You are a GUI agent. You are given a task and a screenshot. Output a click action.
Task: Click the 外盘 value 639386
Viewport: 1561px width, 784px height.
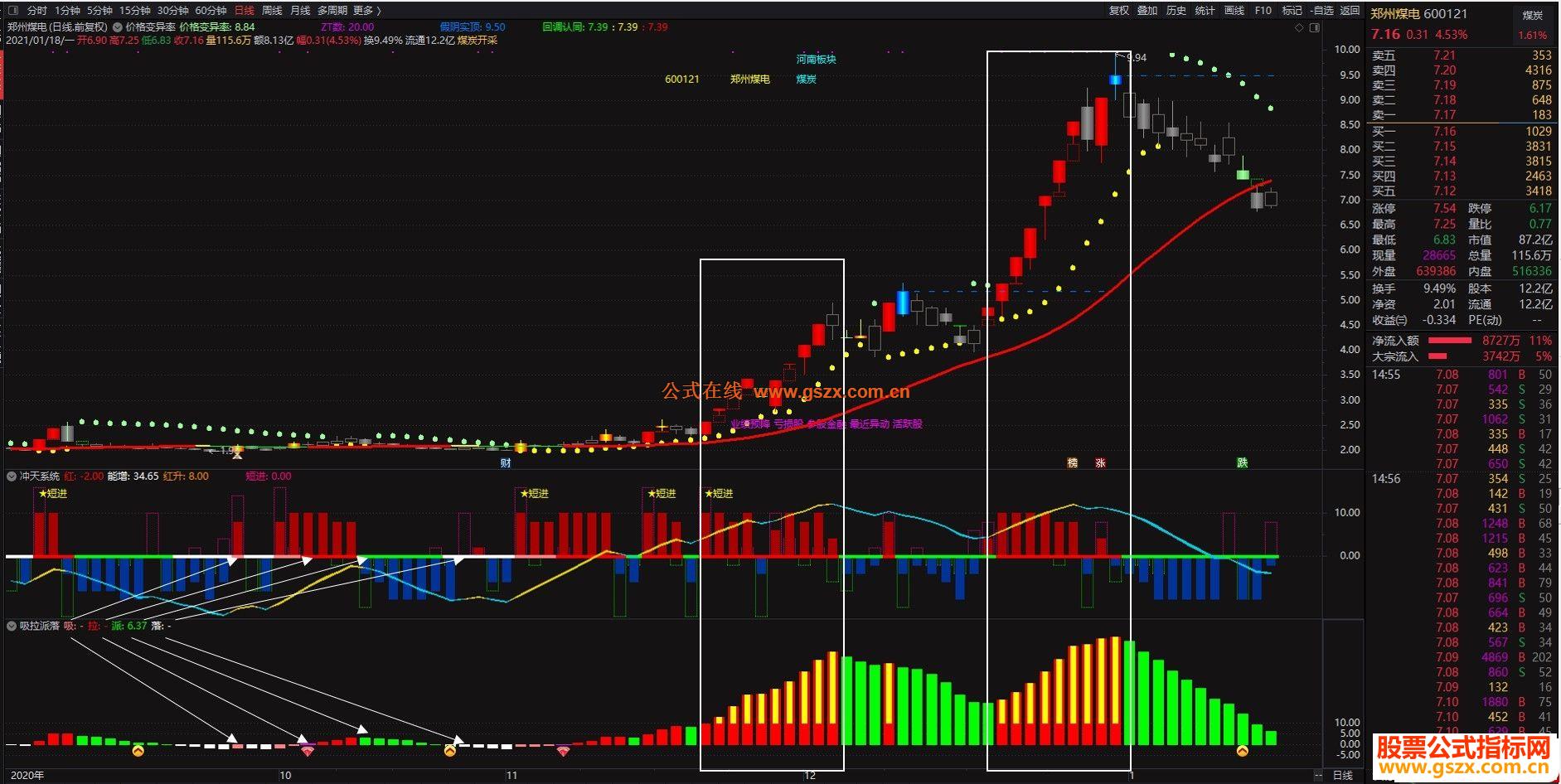tap(1436, 272)
